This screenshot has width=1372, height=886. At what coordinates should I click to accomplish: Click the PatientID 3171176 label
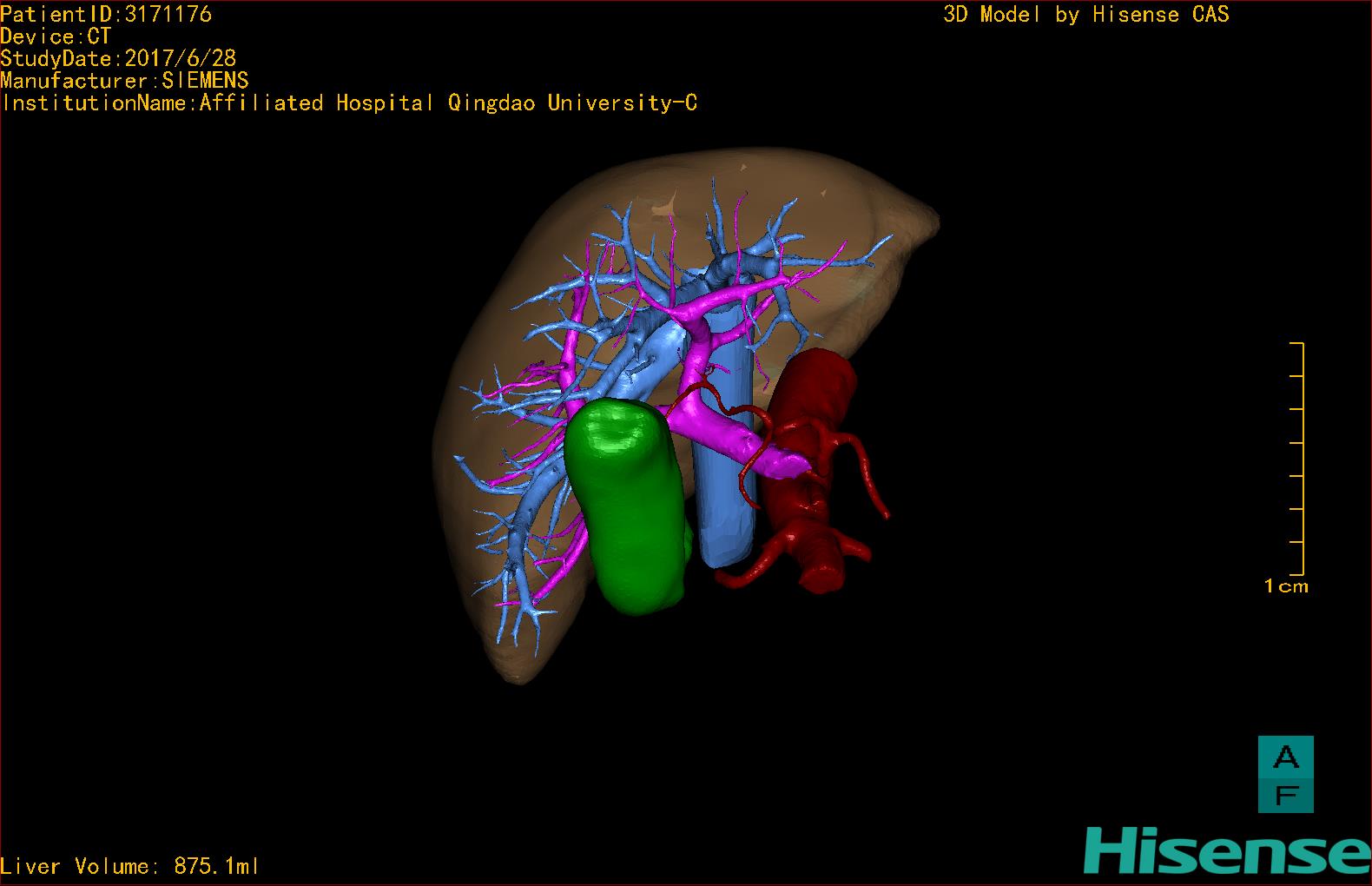tap(106, 14)
